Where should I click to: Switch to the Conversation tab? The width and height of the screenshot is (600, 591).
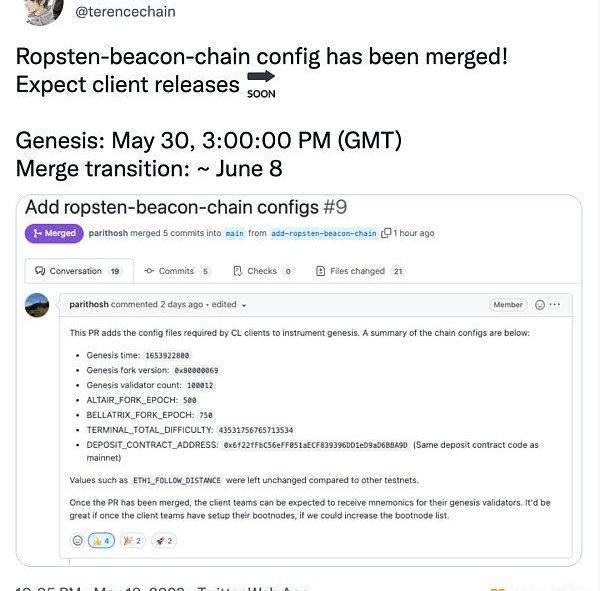point(79,271)
